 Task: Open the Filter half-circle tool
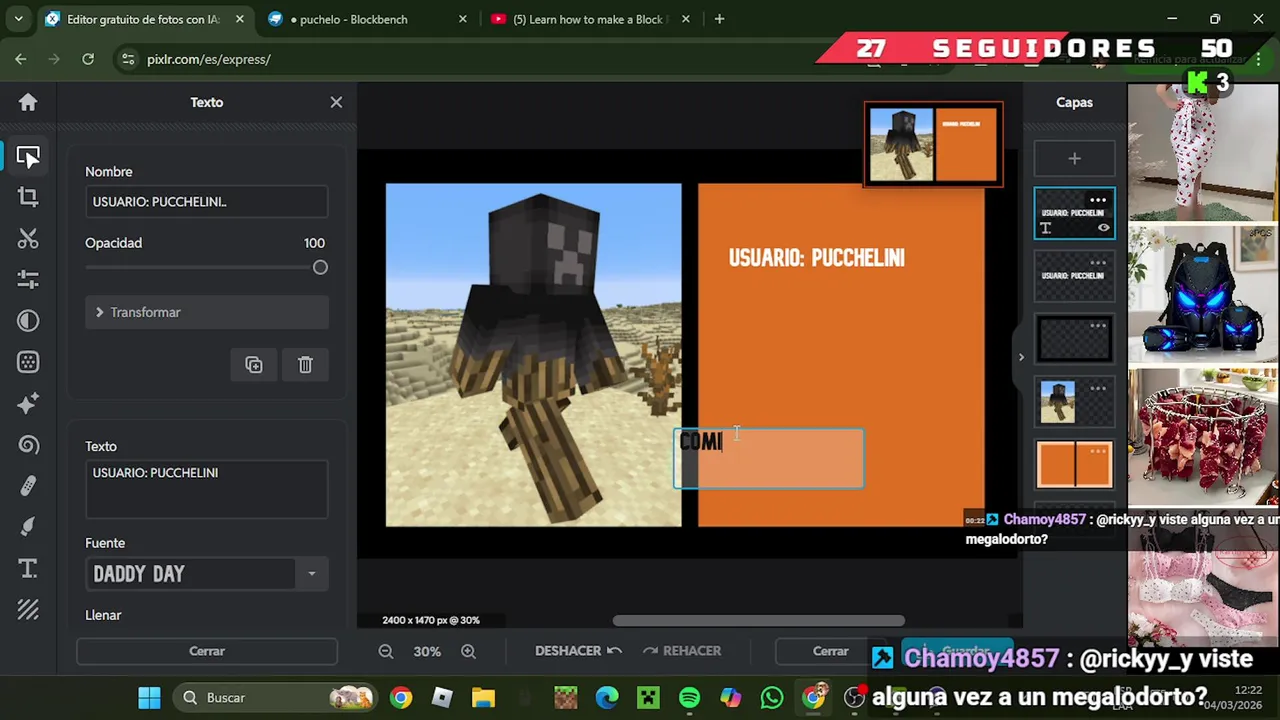(x=28, y=321)
